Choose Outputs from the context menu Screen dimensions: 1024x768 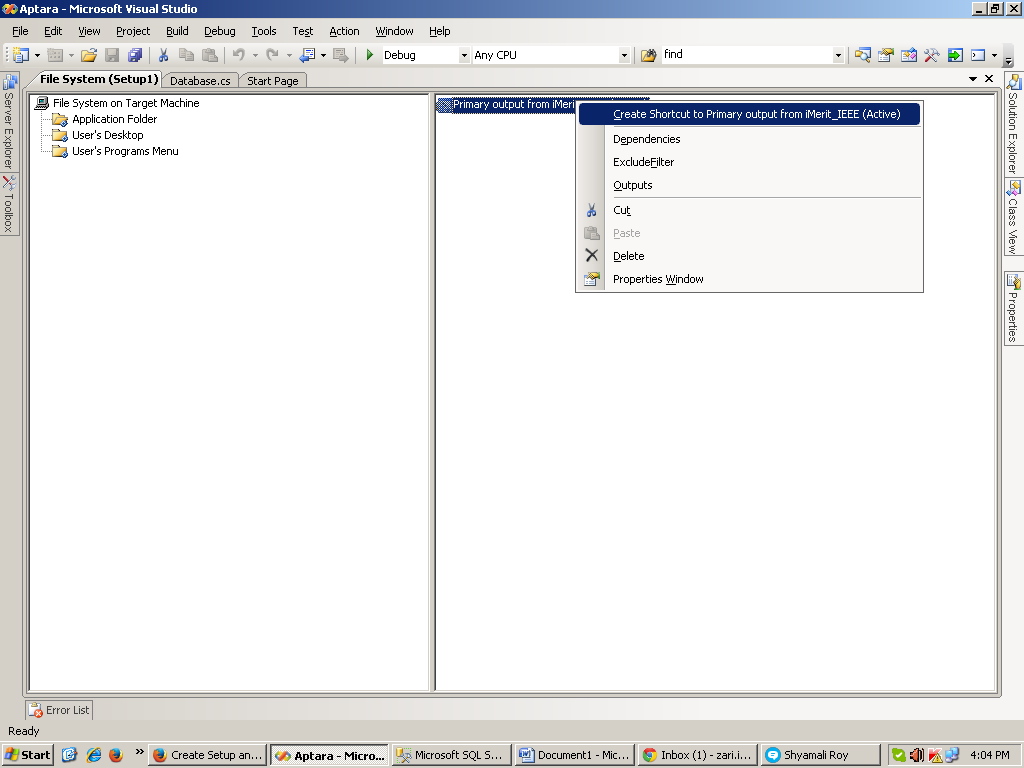(x=750, y=185)
